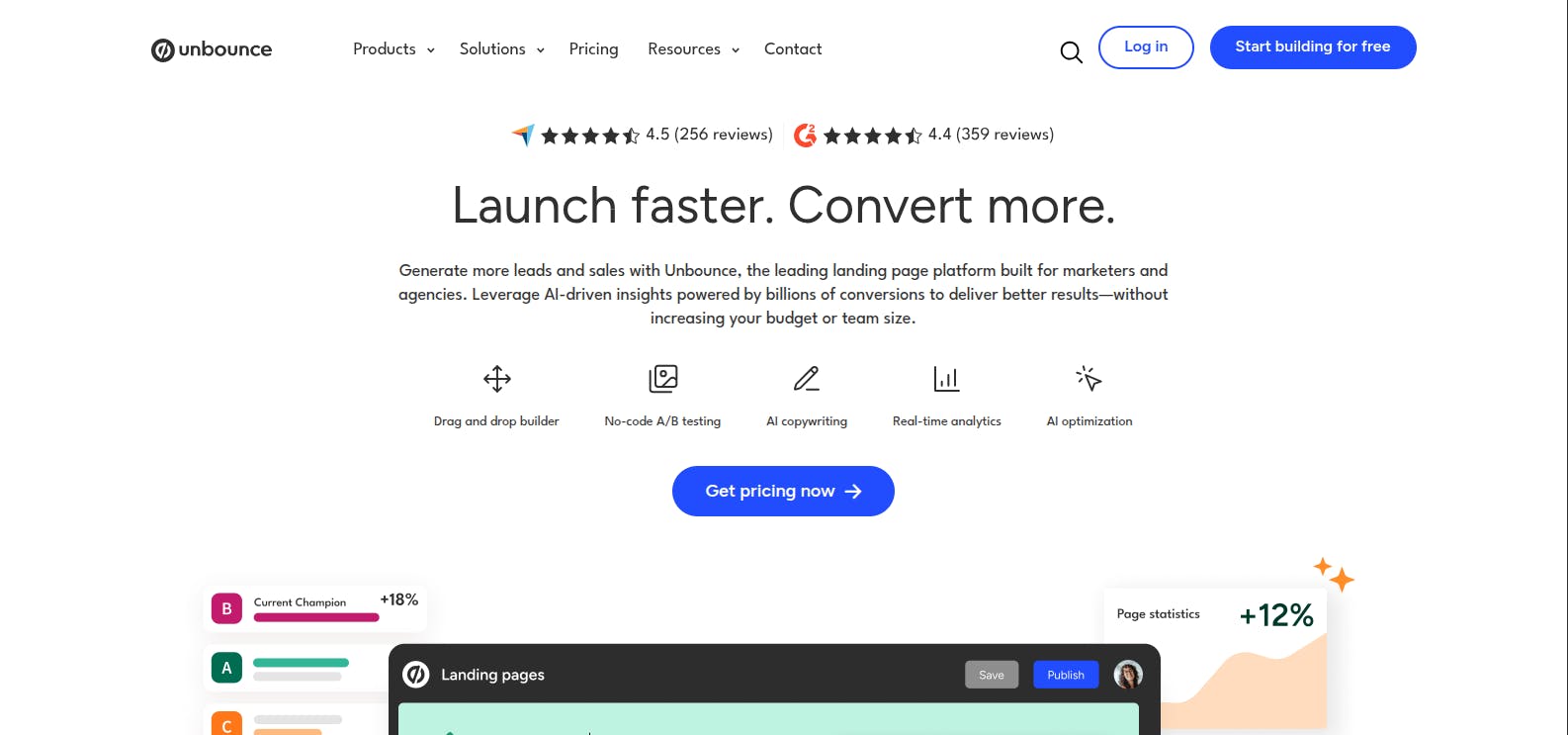Viewport: 1568px width, 735px height.
Task: Click the Drag and drop builder label
Action: coord(496,421)
